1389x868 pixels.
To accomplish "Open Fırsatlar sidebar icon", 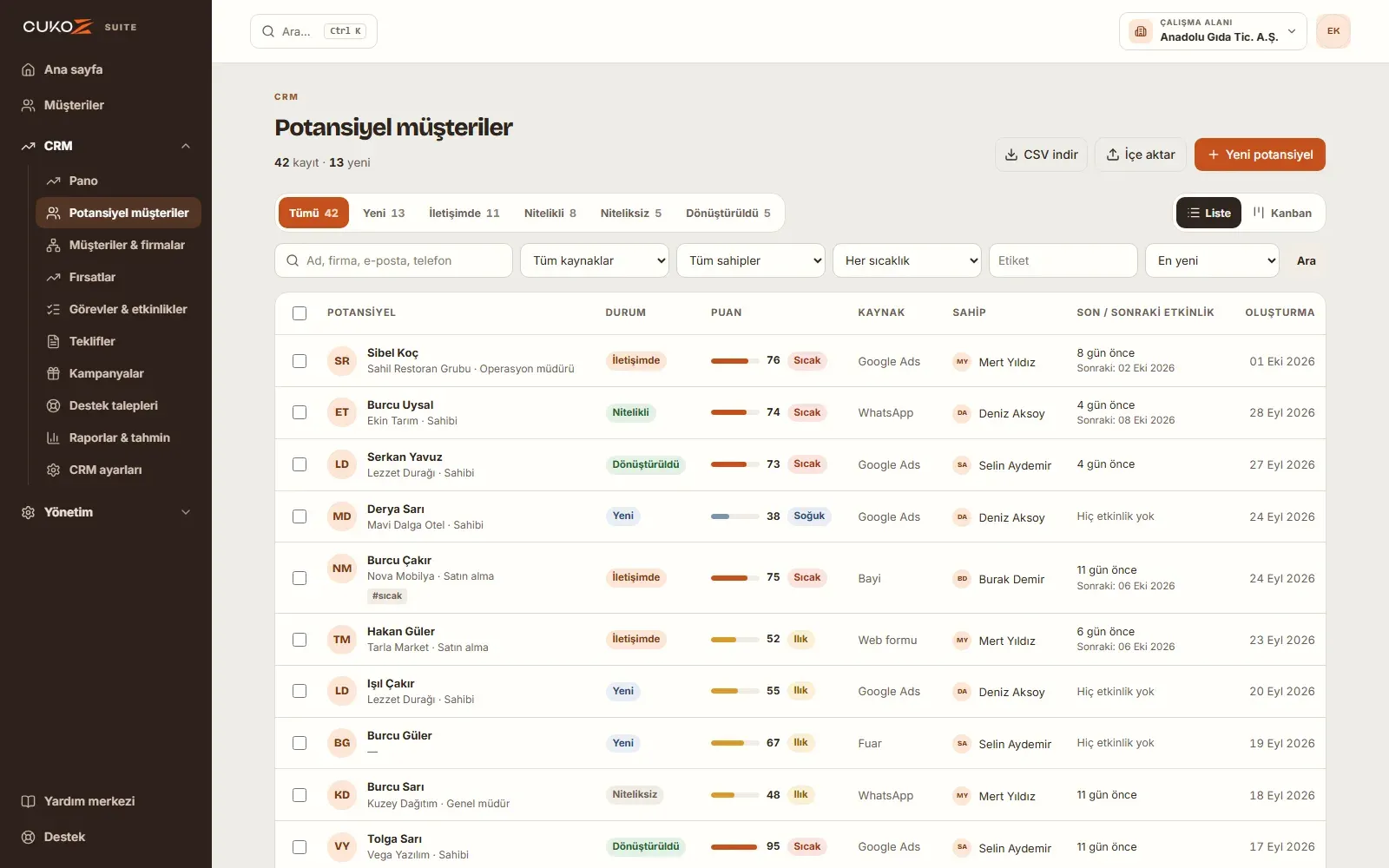I will (x=53, y=277).
